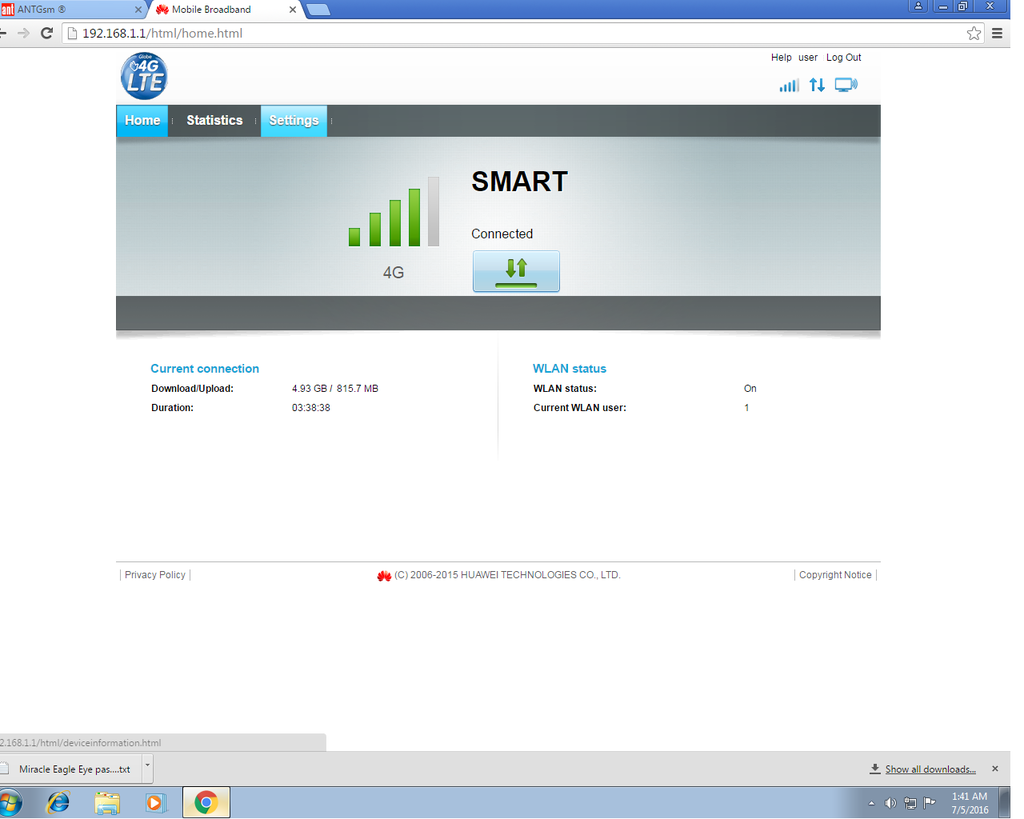This screenshot has height=819, width=1024.
Task: Expand the downloaded file options arrow
Action: point(147,768)
